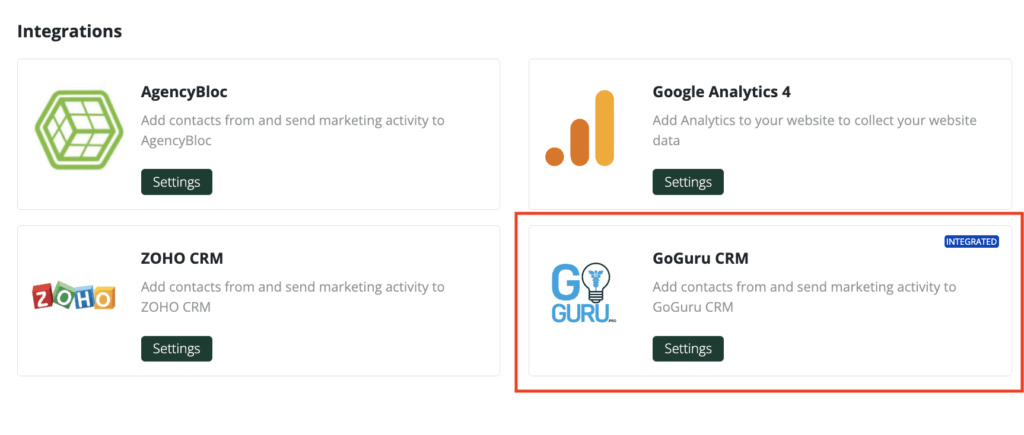Select the AgencyBloc card title
1024x435 pixels.
pos(184,92)
